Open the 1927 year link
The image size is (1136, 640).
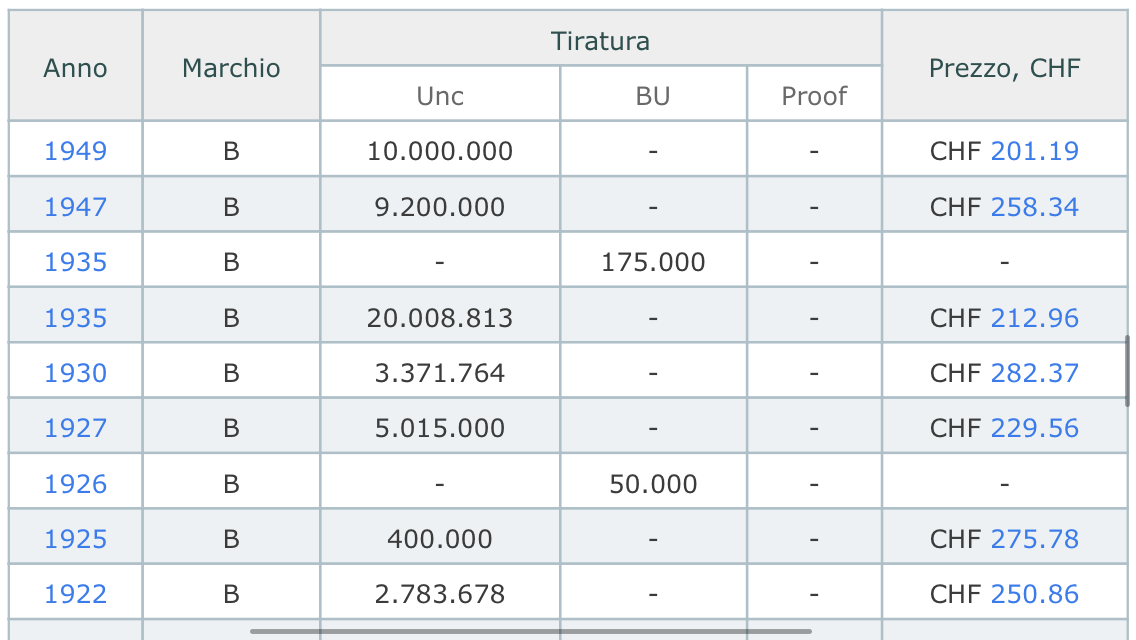(75, 428)
